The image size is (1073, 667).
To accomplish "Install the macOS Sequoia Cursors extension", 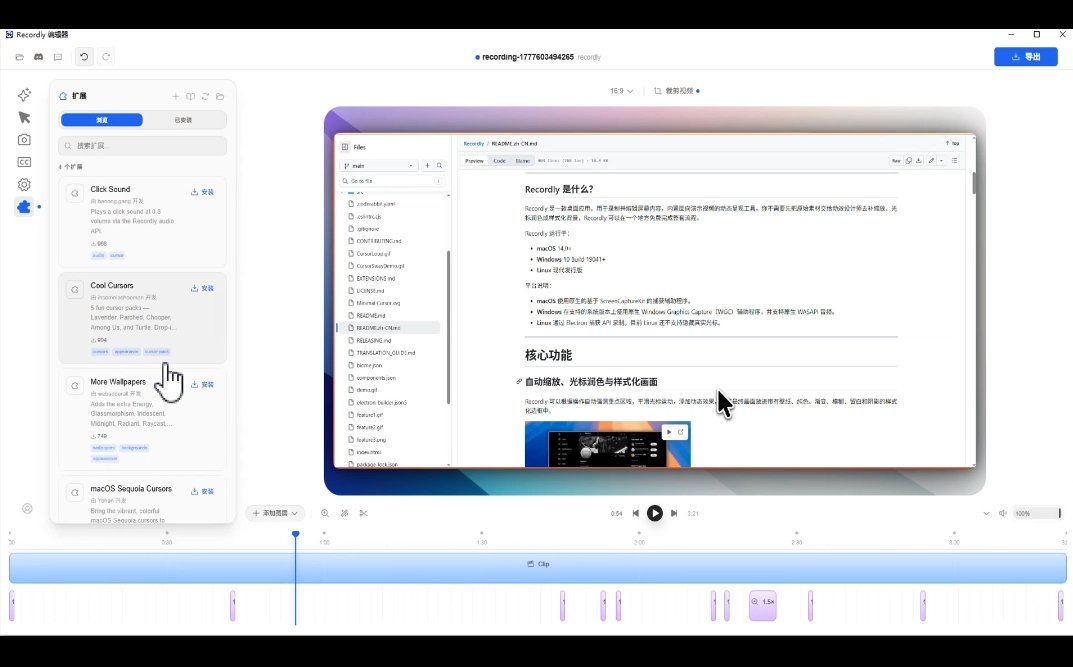I will pyautogui.click(x=203, y=492).
